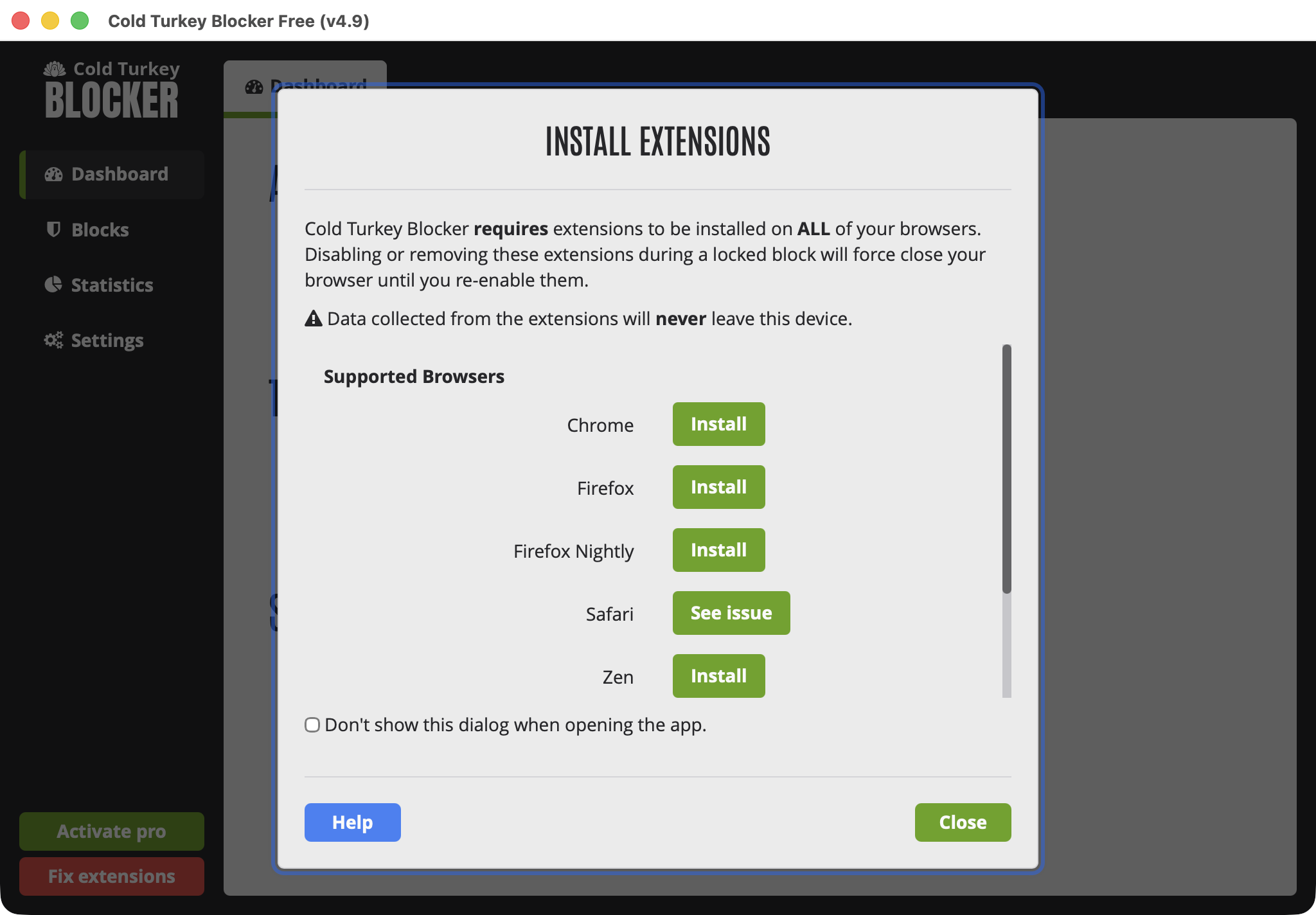The width and height of the screenshot is (1316, 915).
Task: Open the Statistics sidebar item
Action: pos(112,285)
